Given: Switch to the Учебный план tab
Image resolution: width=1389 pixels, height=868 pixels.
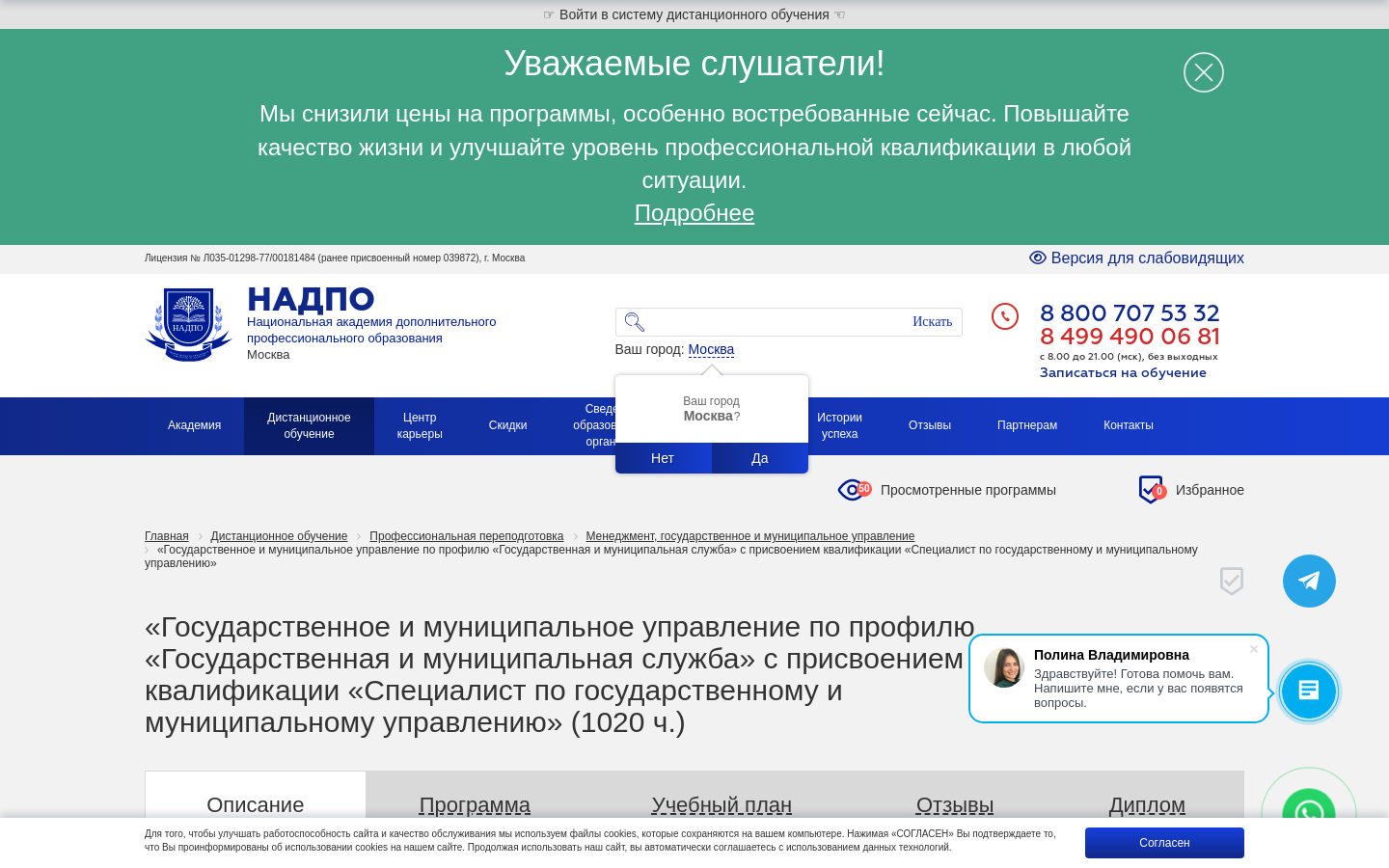Looking at the screenshot, I should (x=722, y=804).
